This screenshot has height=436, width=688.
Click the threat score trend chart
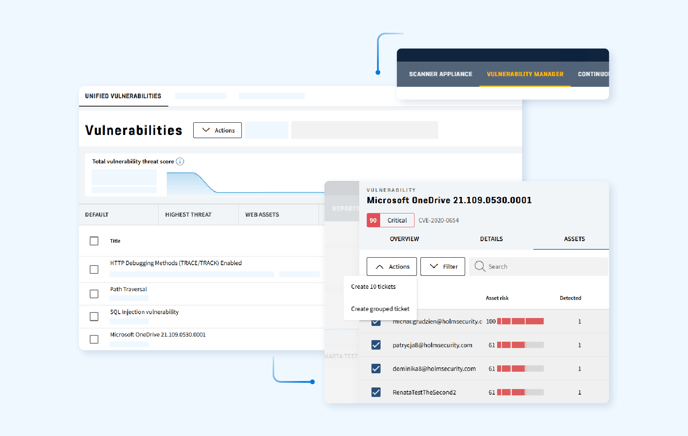(x=245, y=183)
